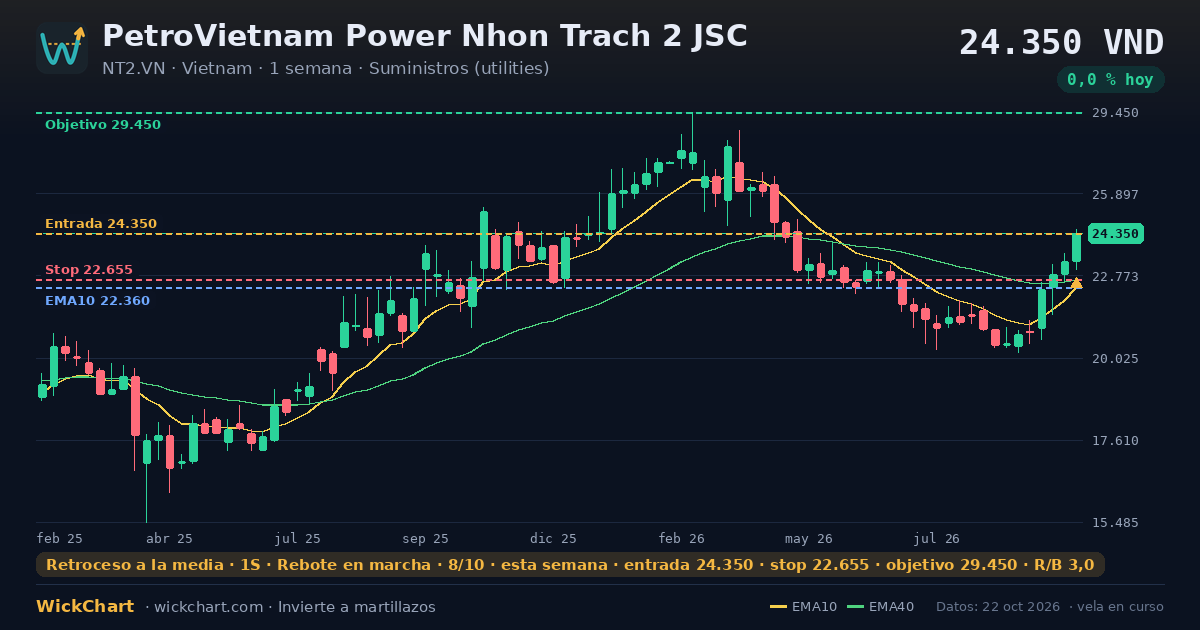This screenshot has width=1200, height=630.
Task: Click the sep 25 date axis label
Action: [426, 538]
